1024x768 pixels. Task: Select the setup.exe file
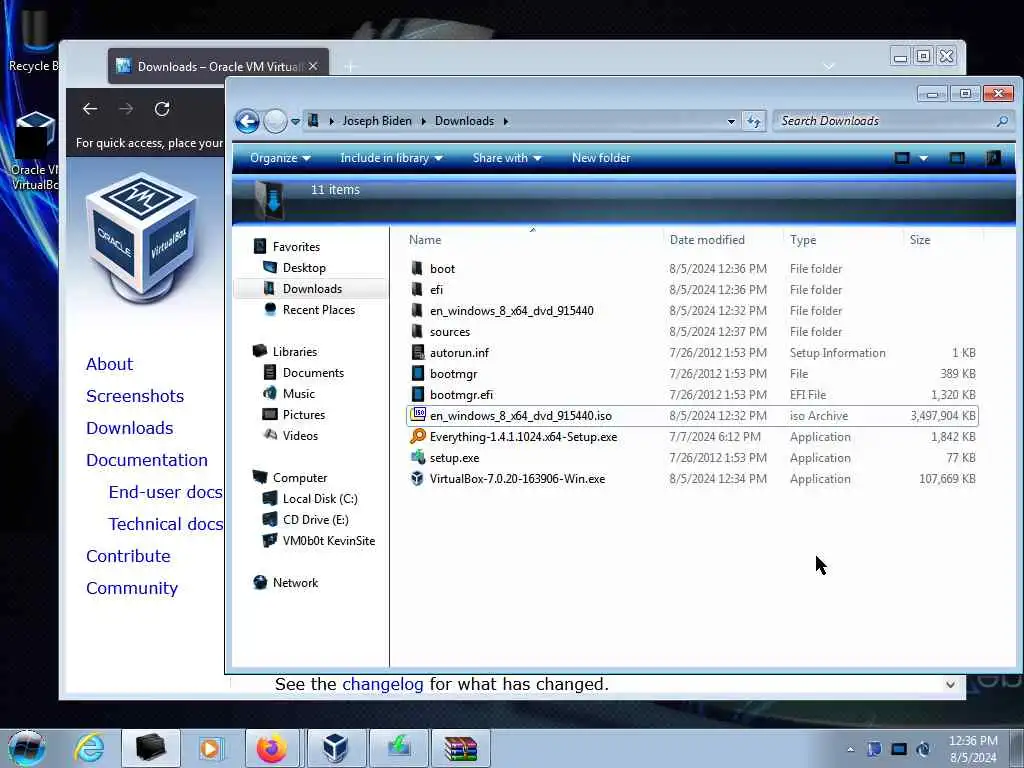click(692, 458)
